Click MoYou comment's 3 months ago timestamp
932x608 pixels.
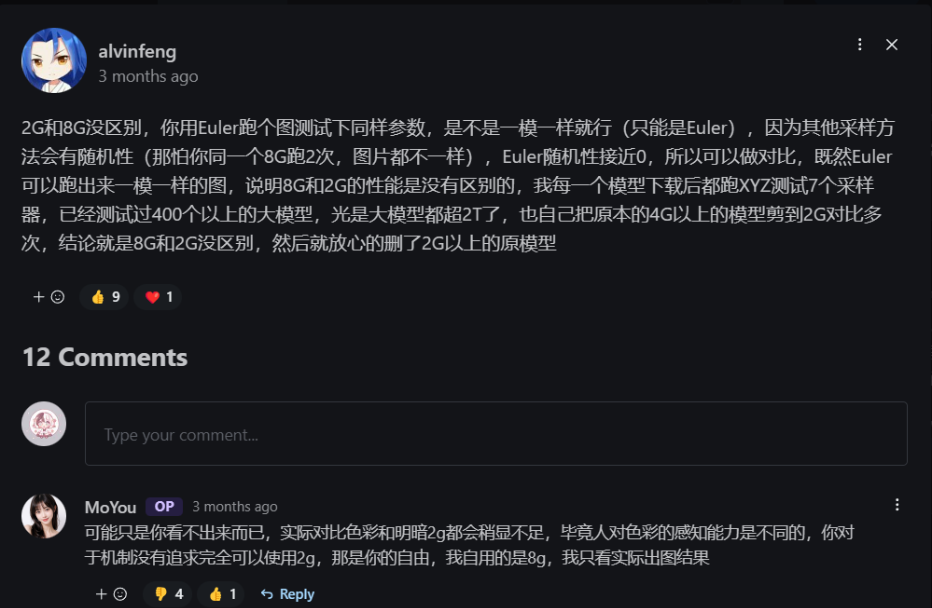235,506
